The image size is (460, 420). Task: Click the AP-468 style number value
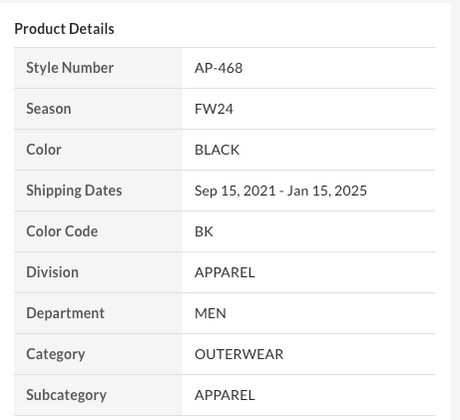tap(219, 68)
